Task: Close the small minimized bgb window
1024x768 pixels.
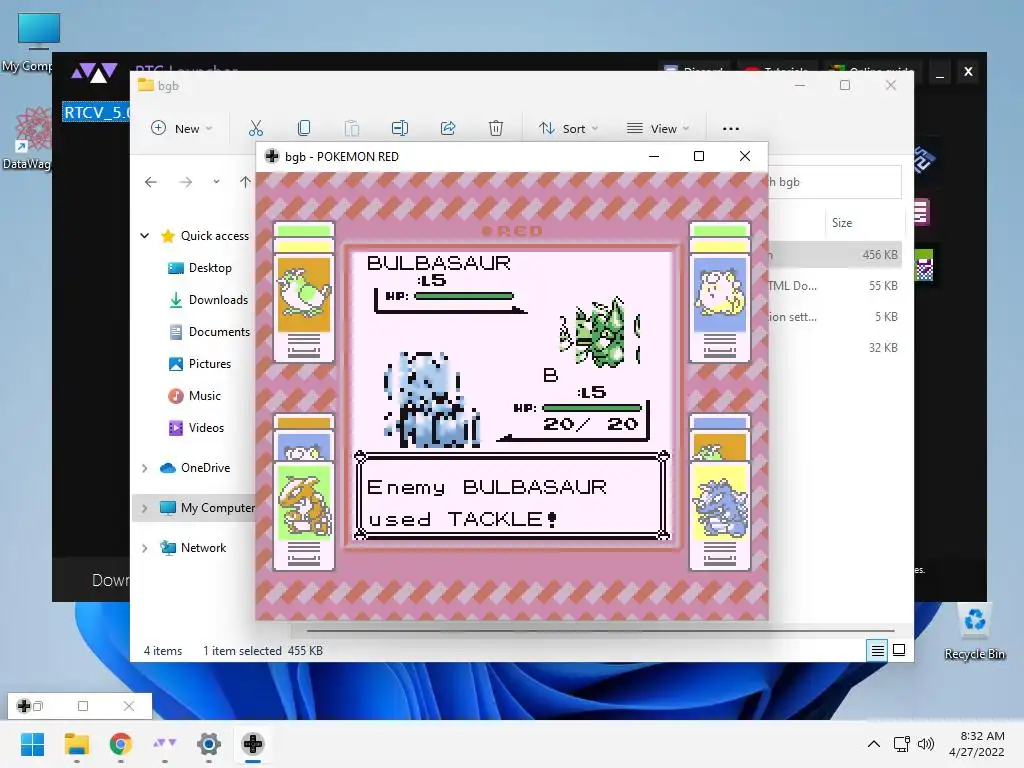Action: (129, 706)
